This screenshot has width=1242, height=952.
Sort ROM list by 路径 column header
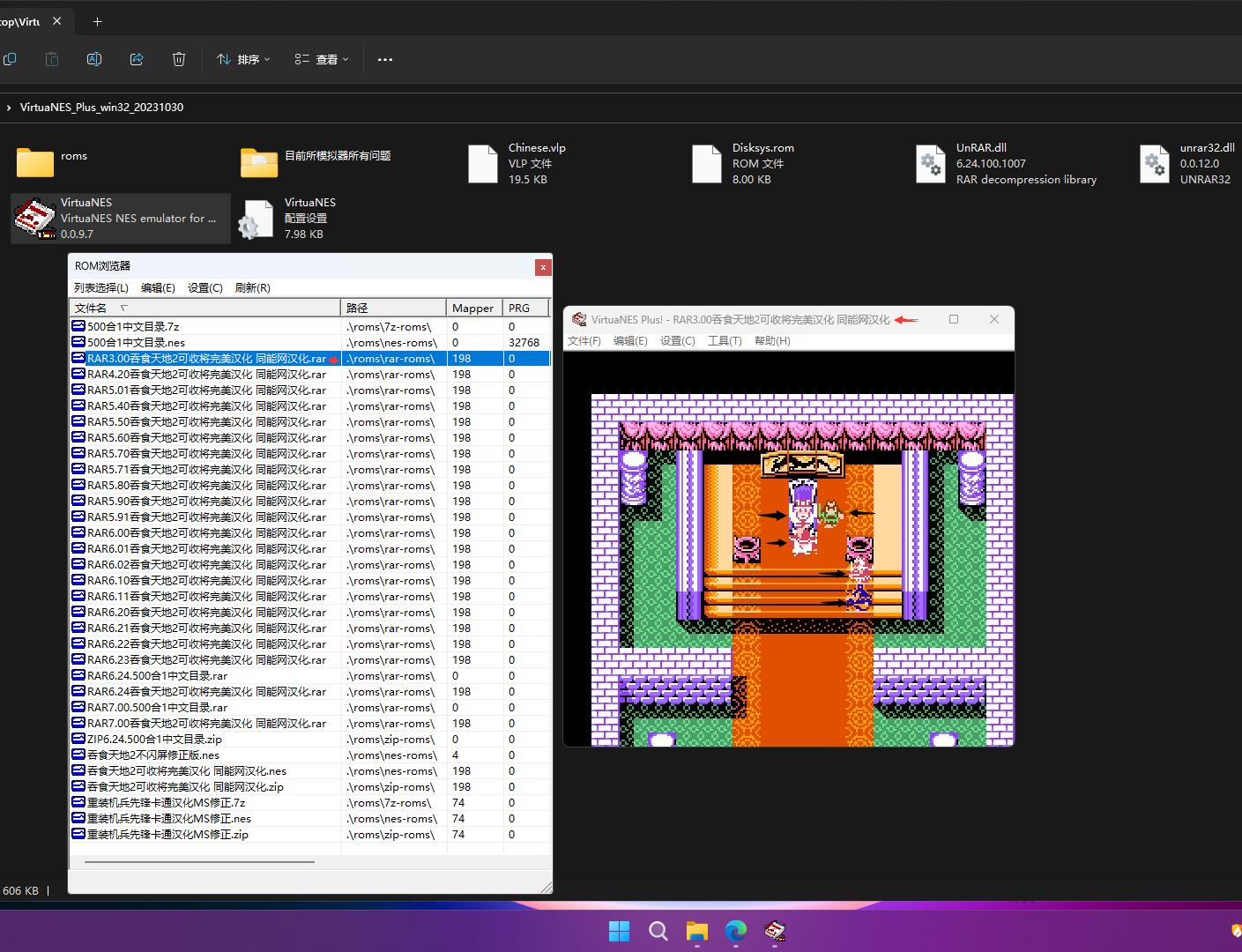[393, 308]
